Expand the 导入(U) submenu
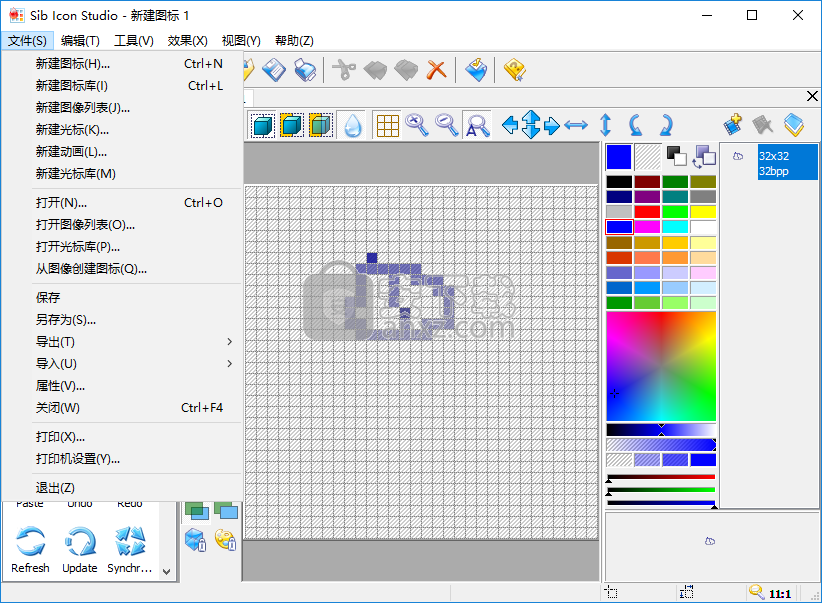The width and height of the screenshot is (822, 603). tap(136, 364)
